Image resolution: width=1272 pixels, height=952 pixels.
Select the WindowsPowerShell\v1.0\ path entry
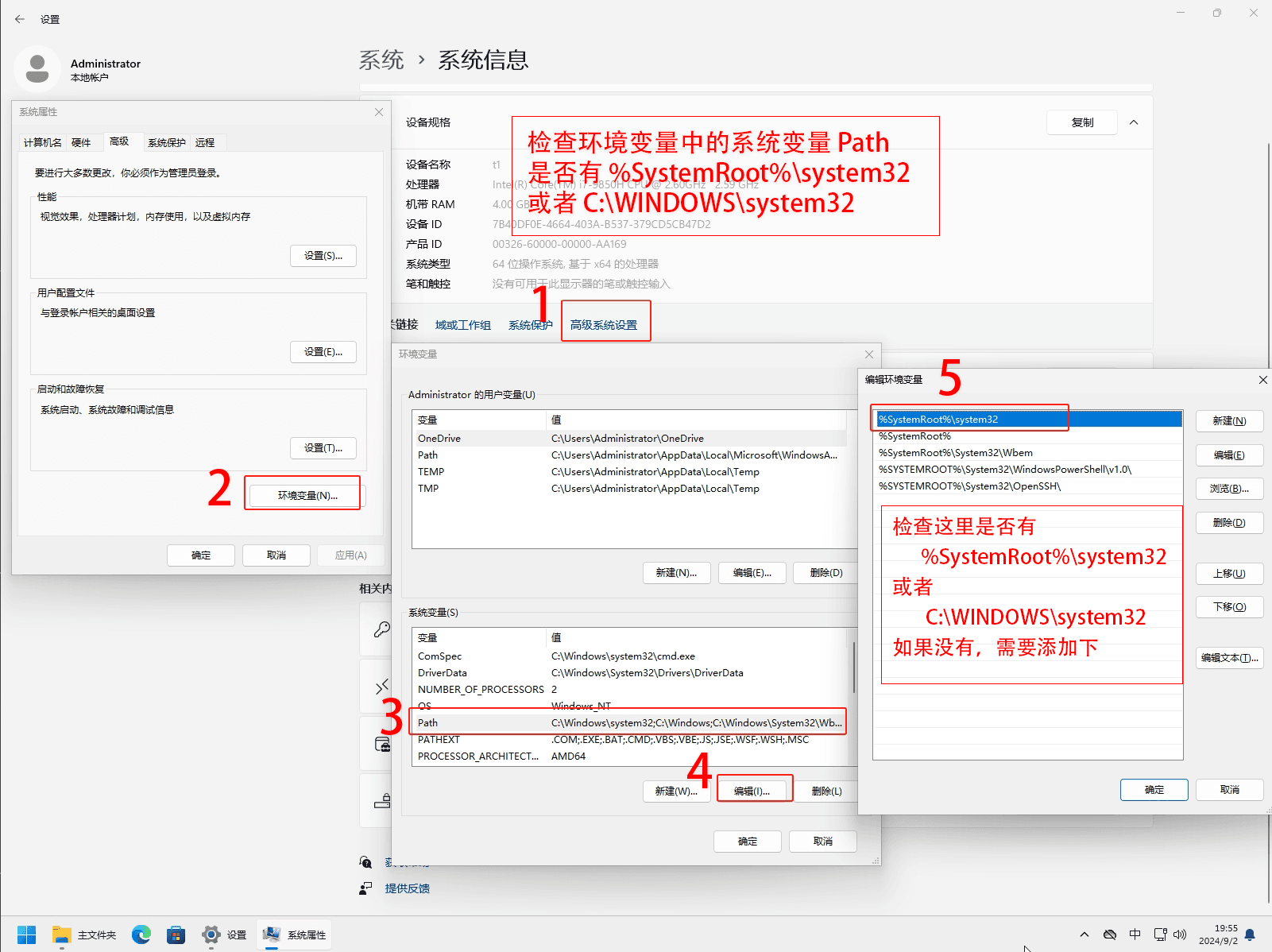click(1028, 470)
